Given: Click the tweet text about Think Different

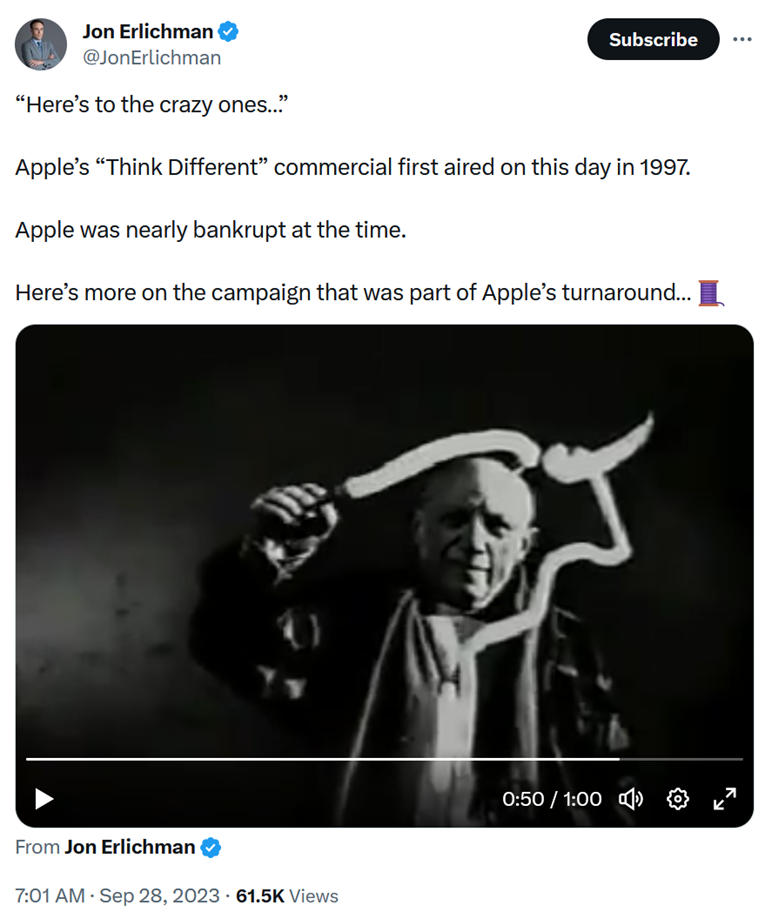Looking at the screenshot, I should coord(353,168).
